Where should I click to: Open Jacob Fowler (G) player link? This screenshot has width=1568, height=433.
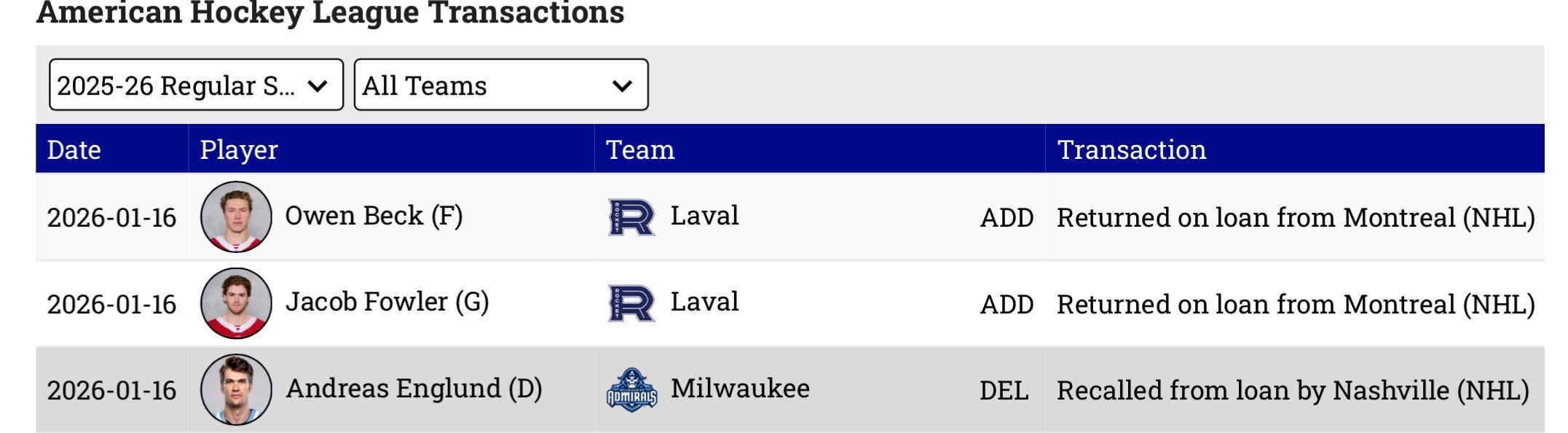[x=387, y=302]
